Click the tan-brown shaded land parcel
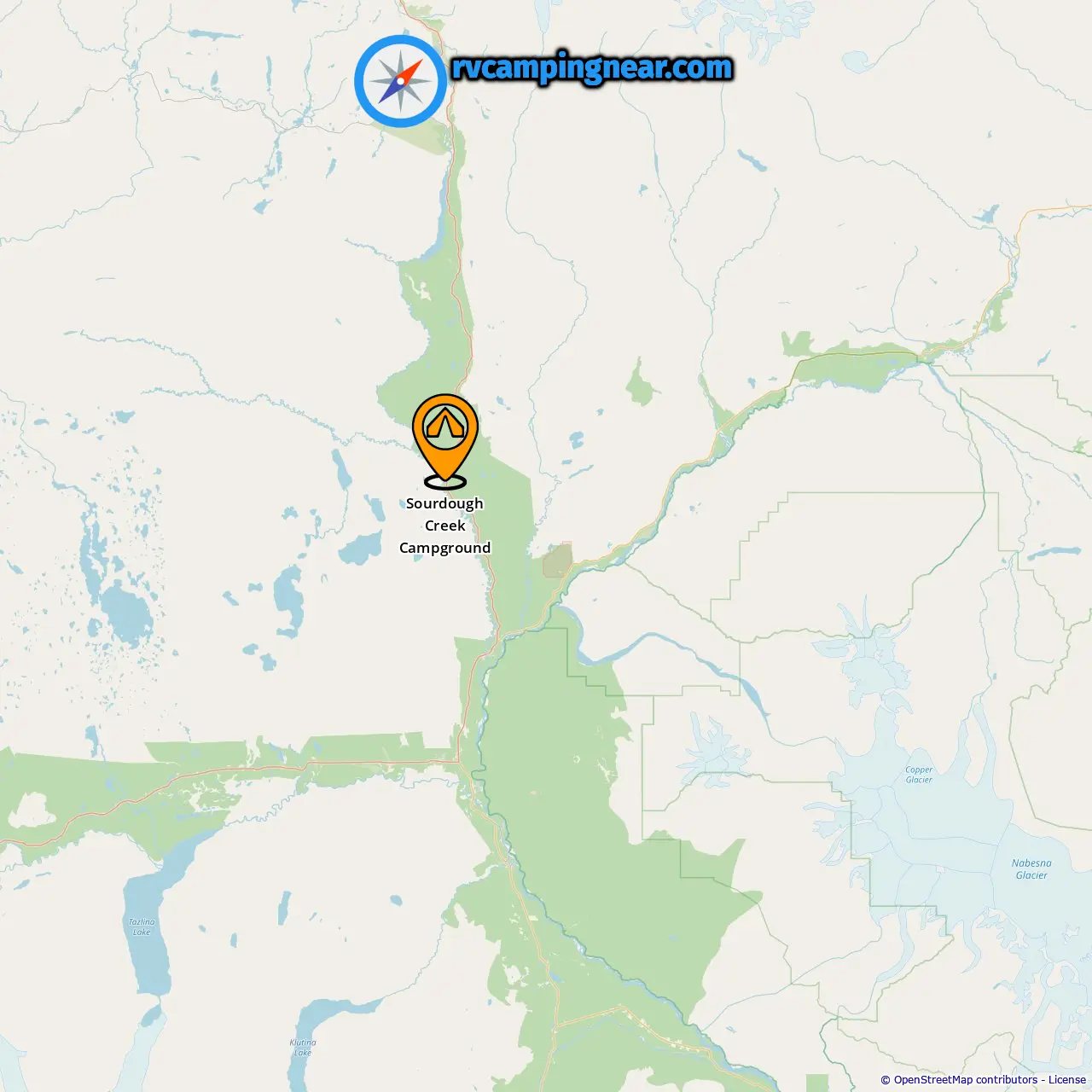 click(557, 561)
